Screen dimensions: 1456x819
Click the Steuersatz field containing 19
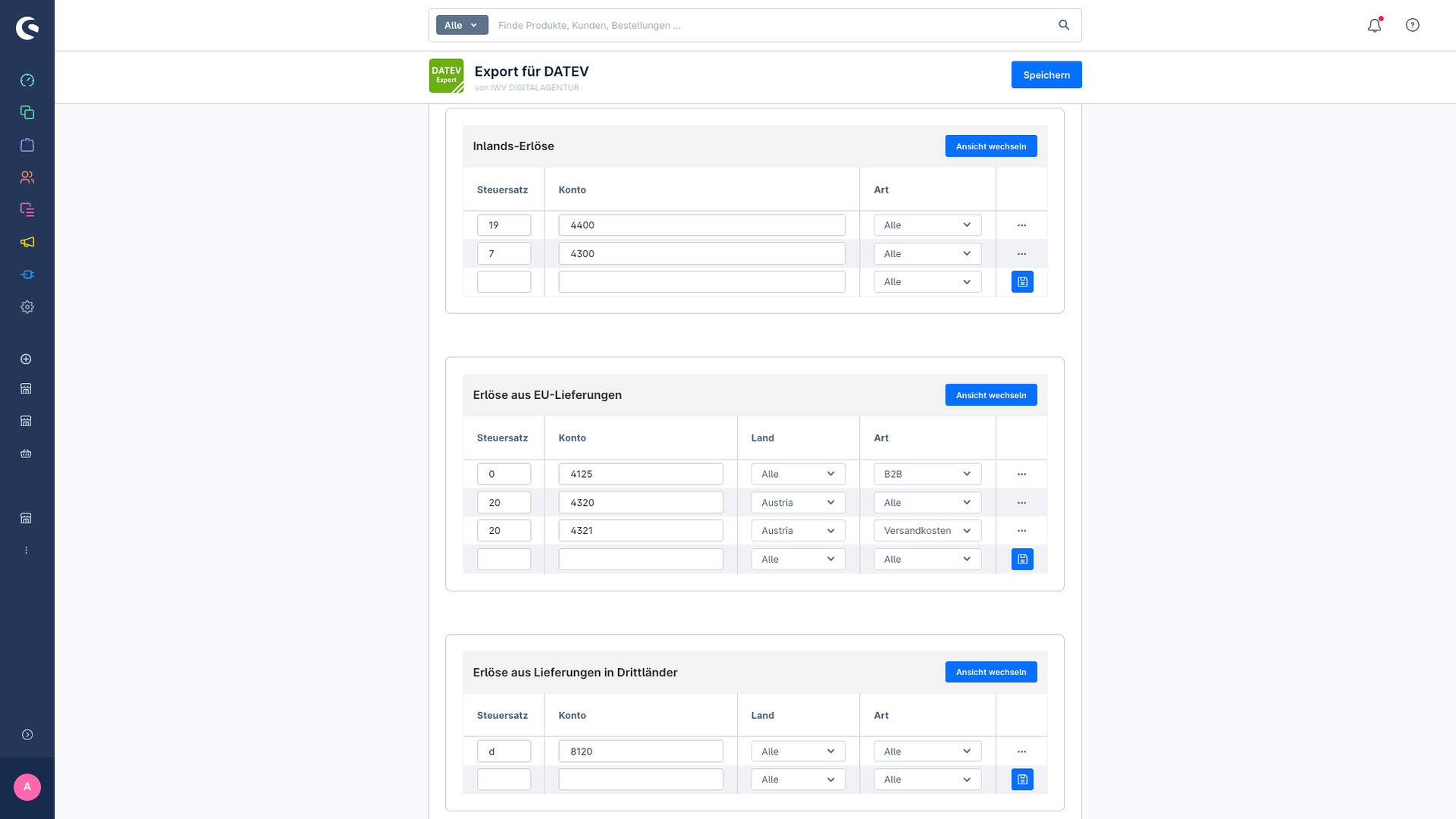click(x=504, y=225)
